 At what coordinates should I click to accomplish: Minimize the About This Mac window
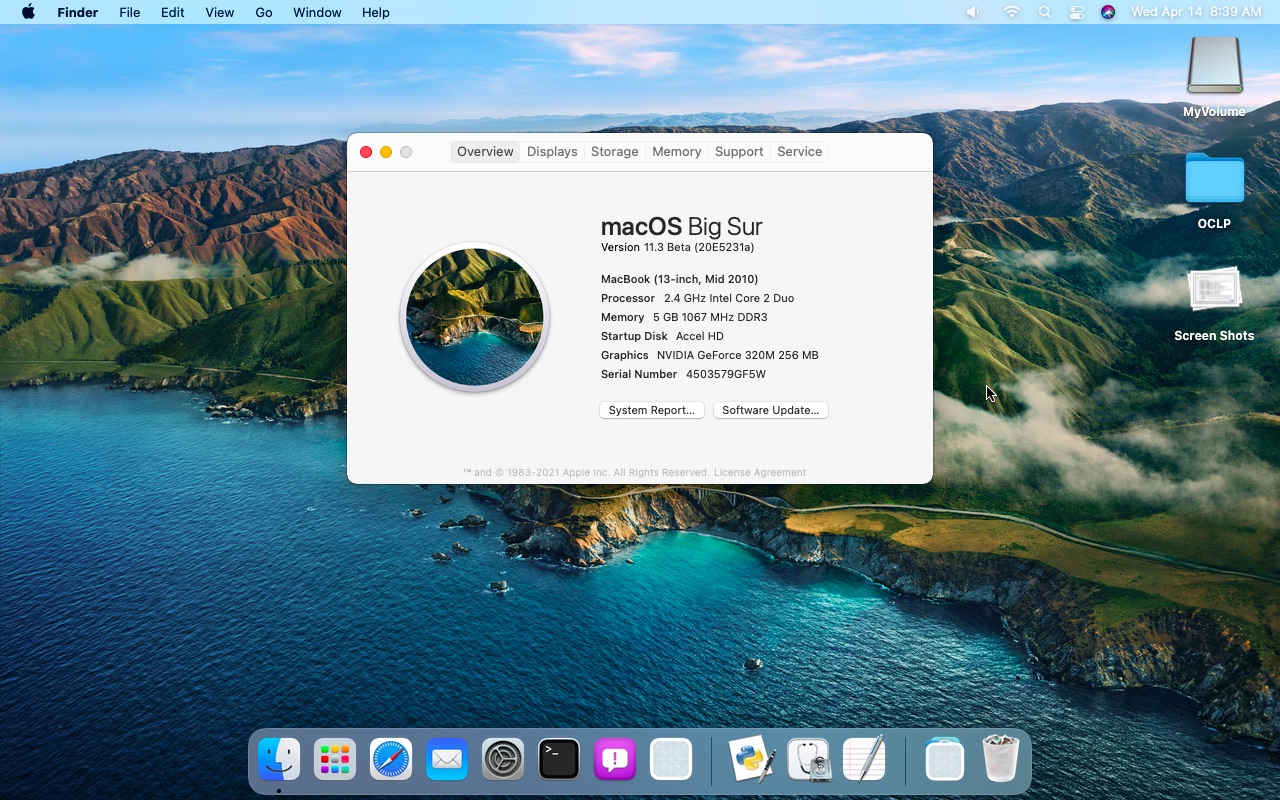(x=386, y=152)
